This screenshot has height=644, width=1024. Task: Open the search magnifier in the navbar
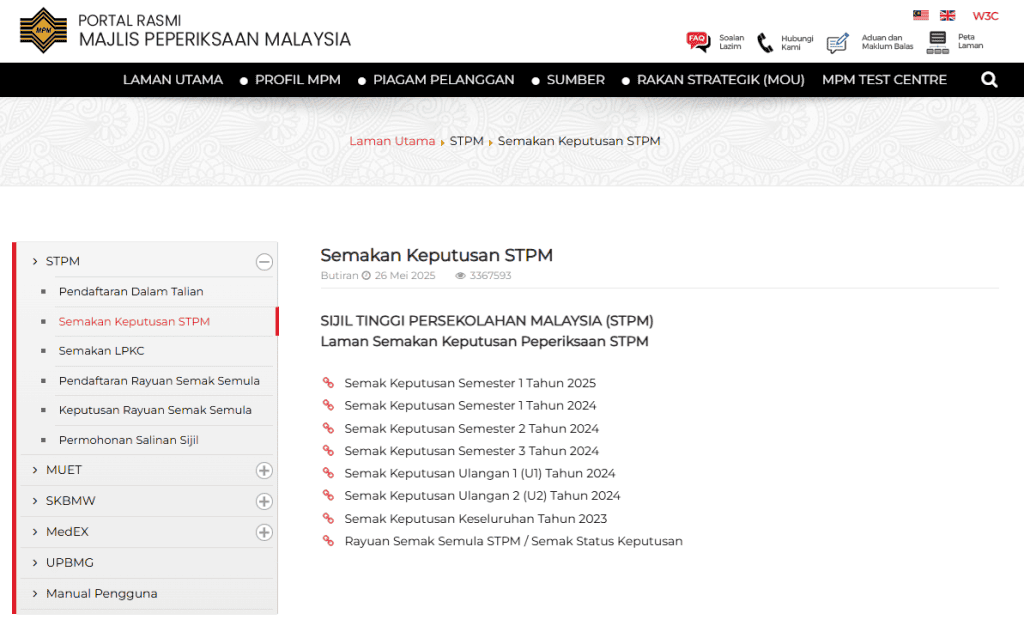pyautogui.click(x=989, y=80)
